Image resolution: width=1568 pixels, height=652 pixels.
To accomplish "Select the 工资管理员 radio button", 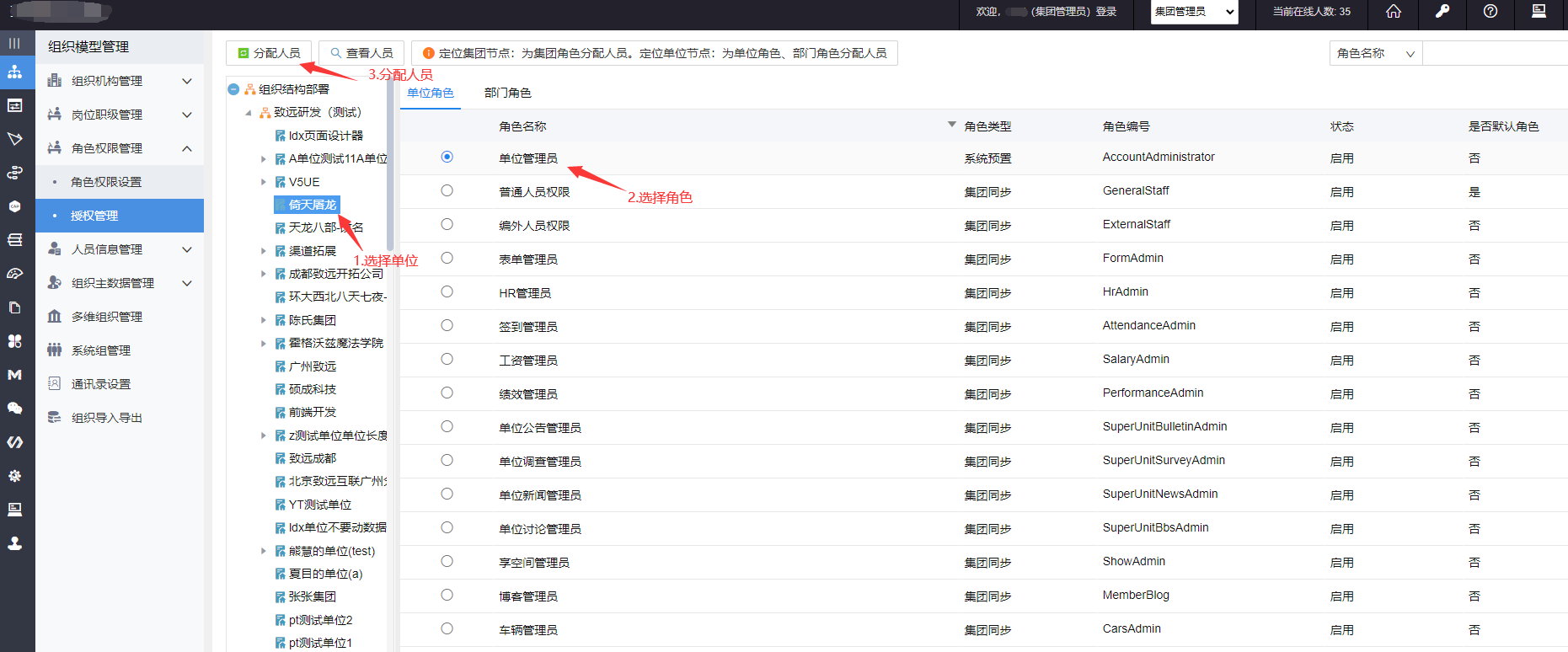I will click(447, 360).
